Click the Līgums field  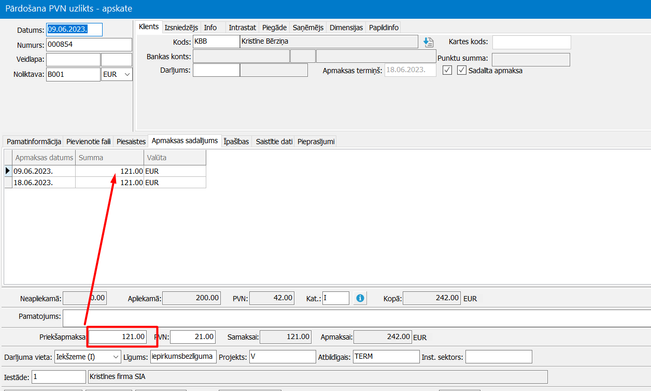183,357
